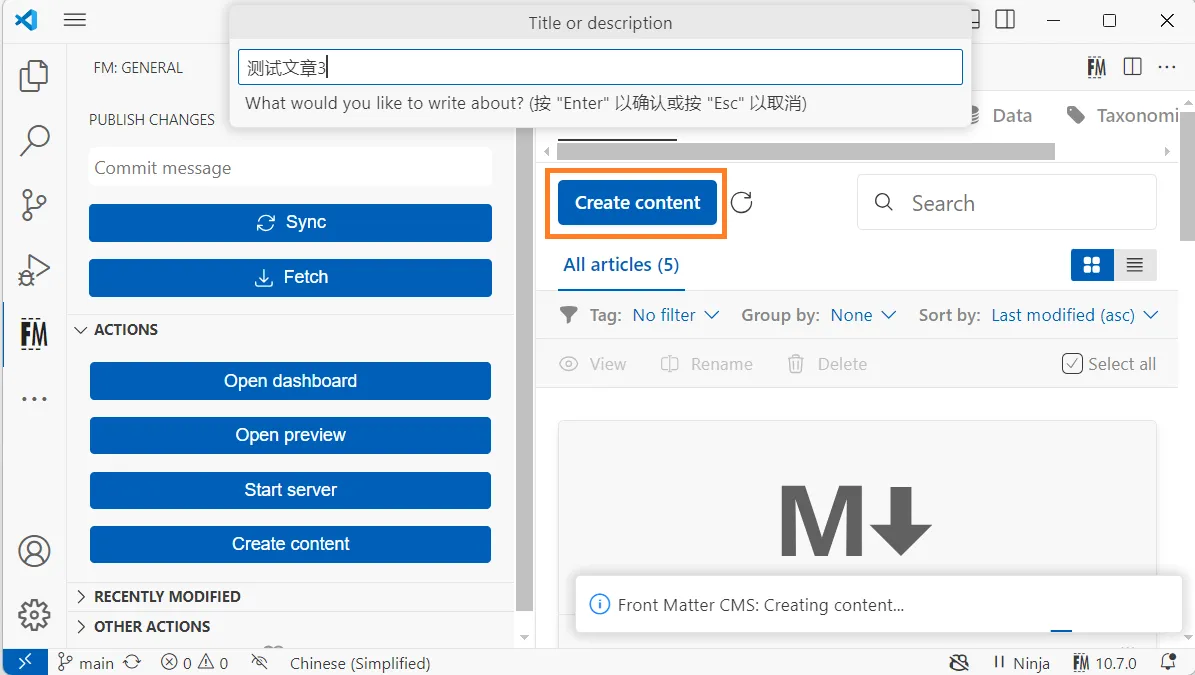Open the Taxonomies tab

tap(1124, 116)
